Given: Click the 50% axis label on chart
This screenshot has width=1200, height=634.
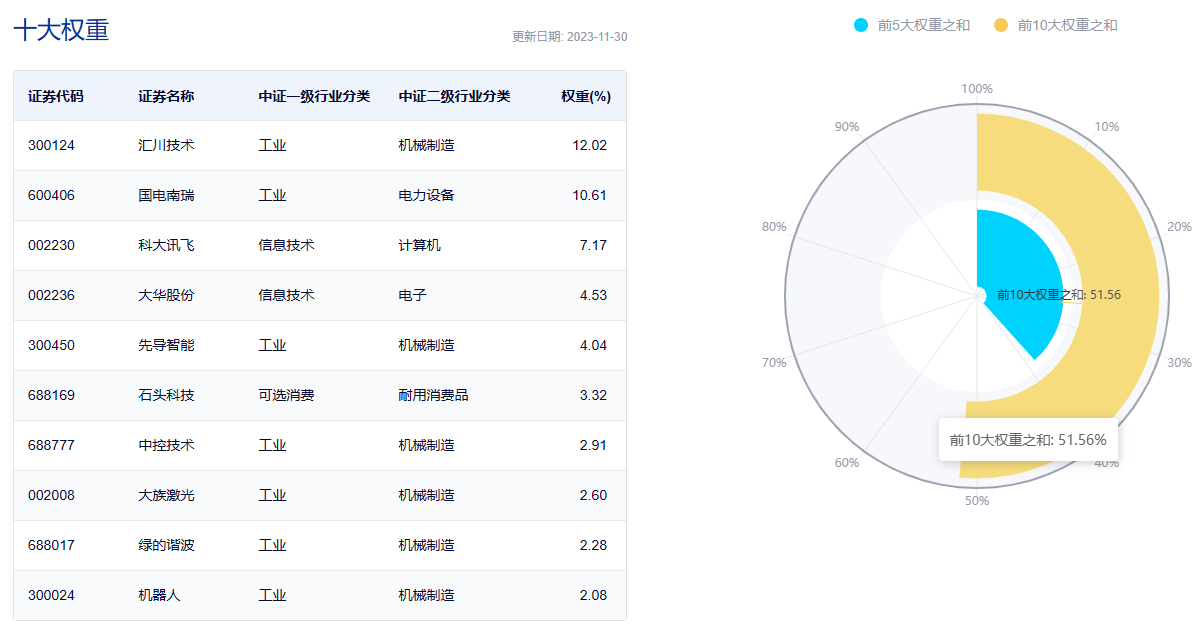Looking at the screenshot, I should pyautogui.click(x=977, y=501).
